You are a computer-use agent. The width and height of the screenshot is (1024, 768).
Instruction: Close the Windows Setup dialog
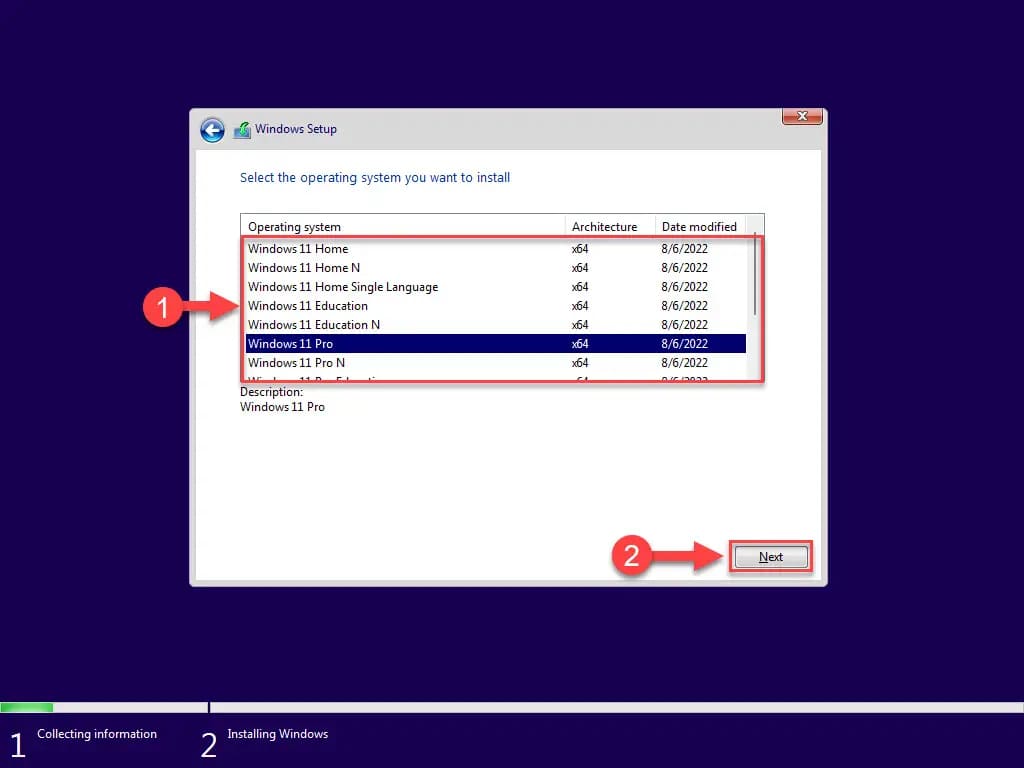click(802, 117)
